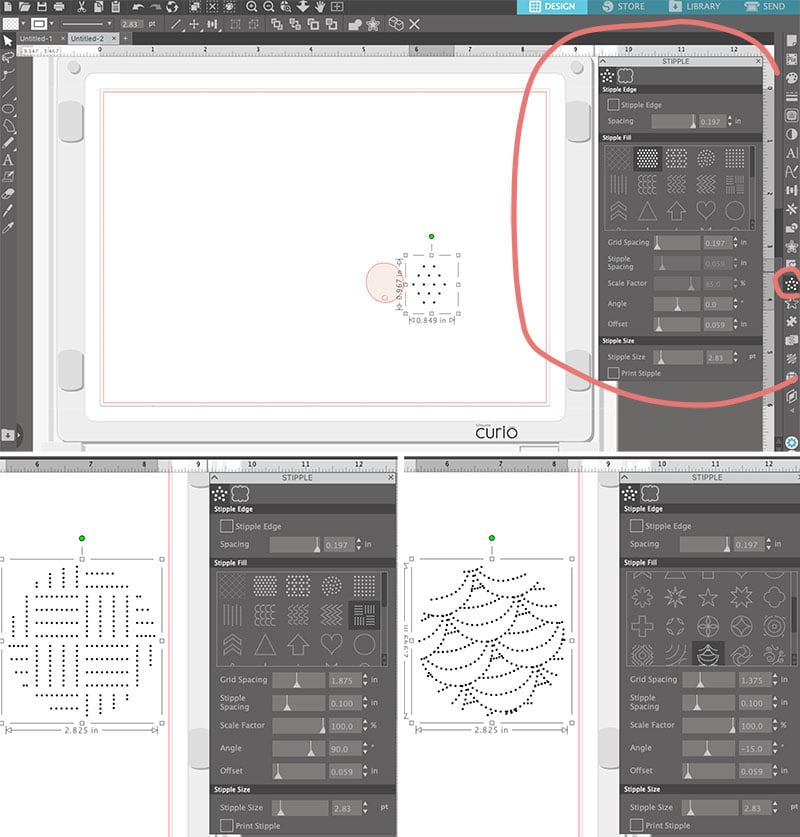Image resolution: width=800 pixels, height=837 pixels.
Task: Open the Text Style panel icon in right sidebar
Action: click(791, 153)
